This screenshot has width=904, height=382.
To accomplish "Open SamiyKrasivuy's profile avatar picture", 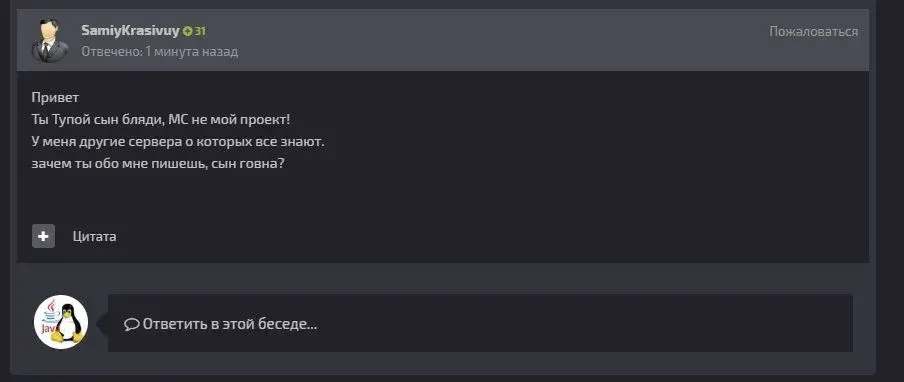I will click(x=49, y=41).
